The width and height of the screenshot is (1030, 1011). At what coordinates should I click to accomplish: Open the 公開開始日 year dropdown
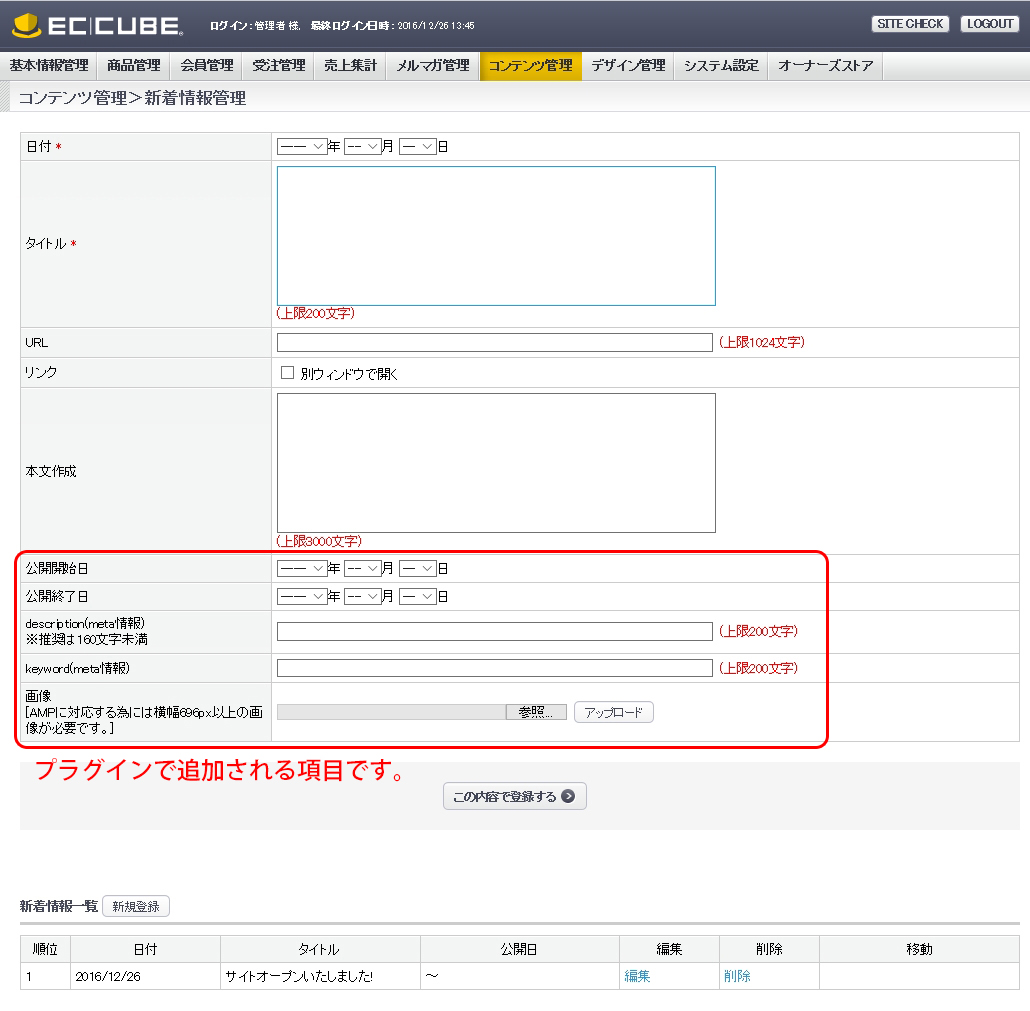click(x=302, y=568)
